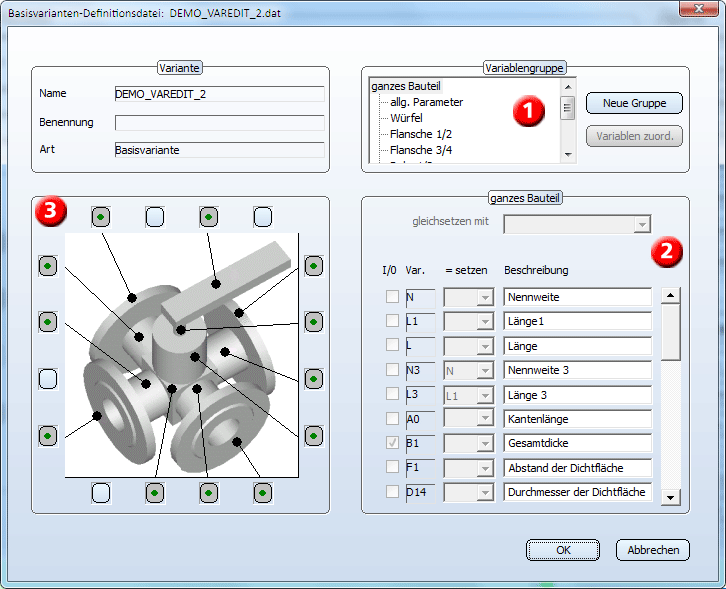Screen dimensions: 726x589
Task: Click the empty button left of valve image
Action: click(x=47, y=379)
